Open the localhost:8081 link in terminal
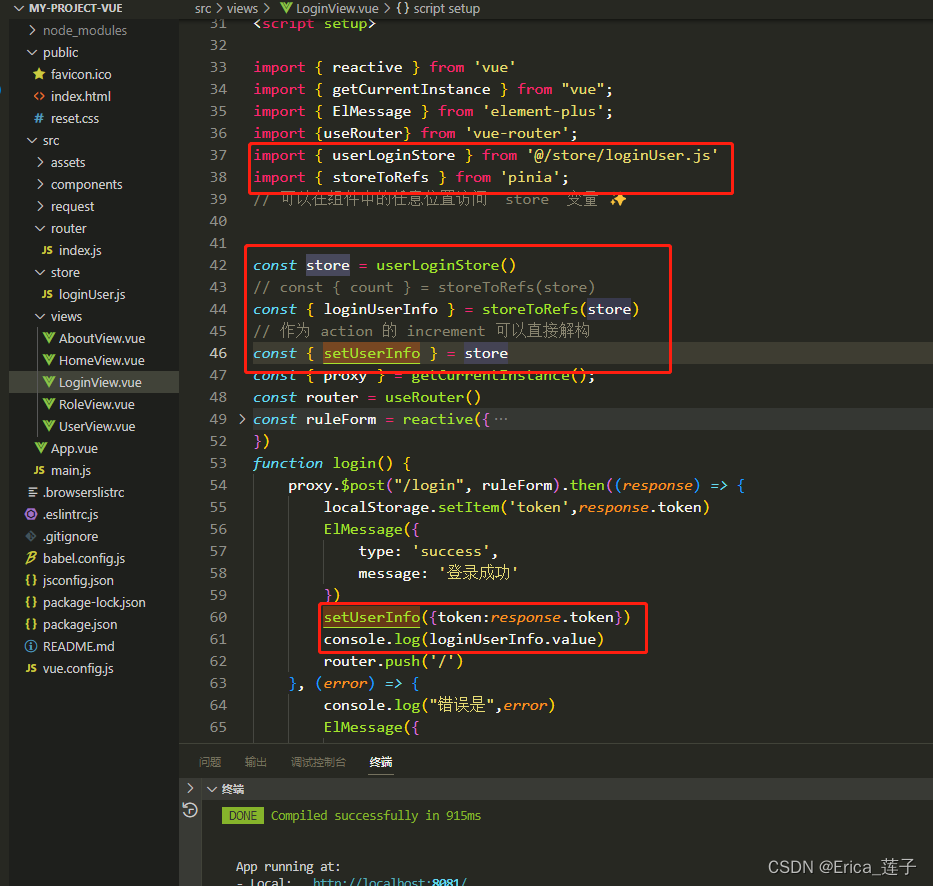The height and width of the screenshot is (886, 933). coord(389,882)
